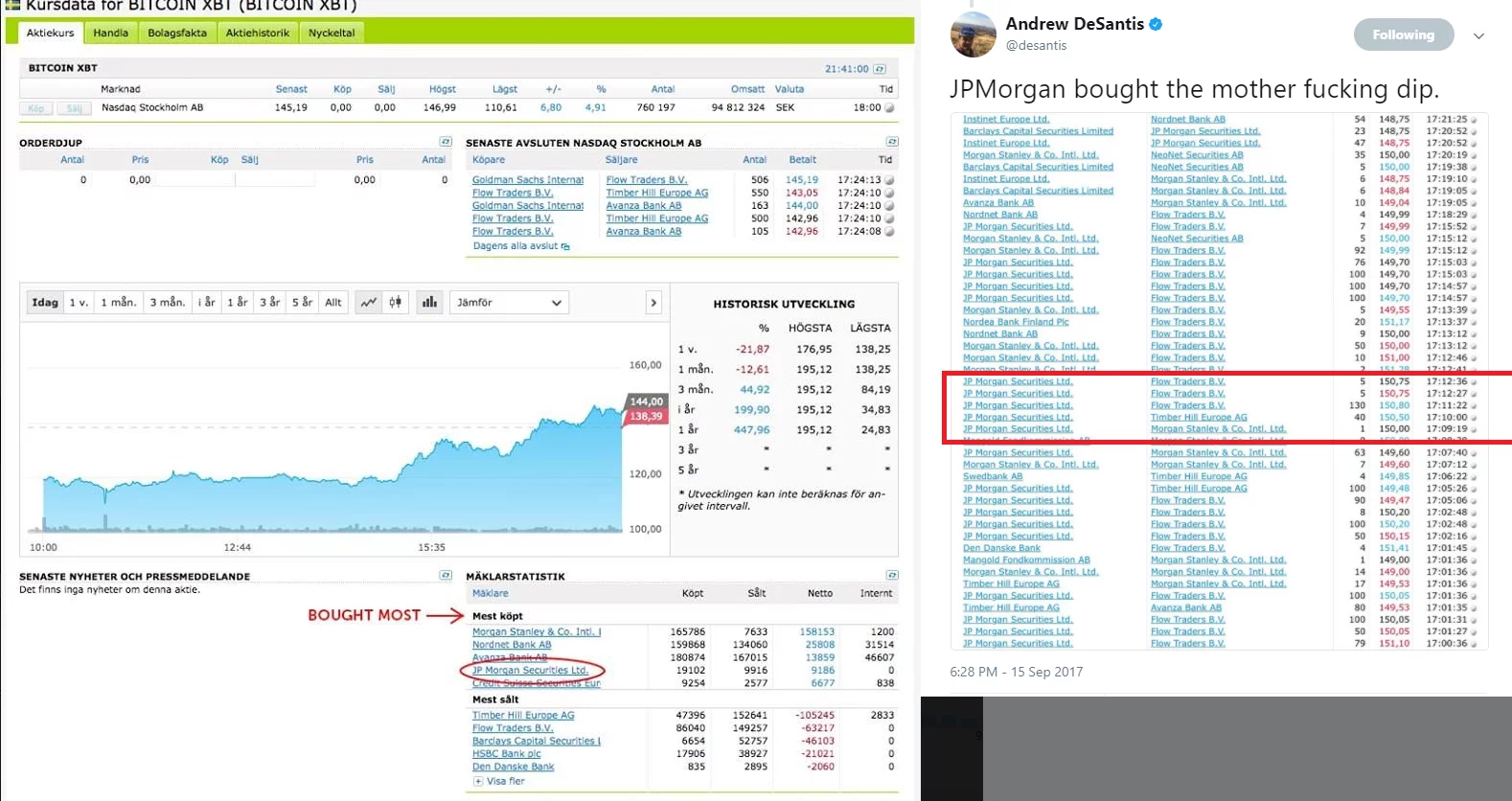Image resolution: width=1512 pixels, height=801 pixels.
Task: Open Morgan Stanley & Co. in Mest köpt
Action: pyautogui.click(x=537, y=631)
